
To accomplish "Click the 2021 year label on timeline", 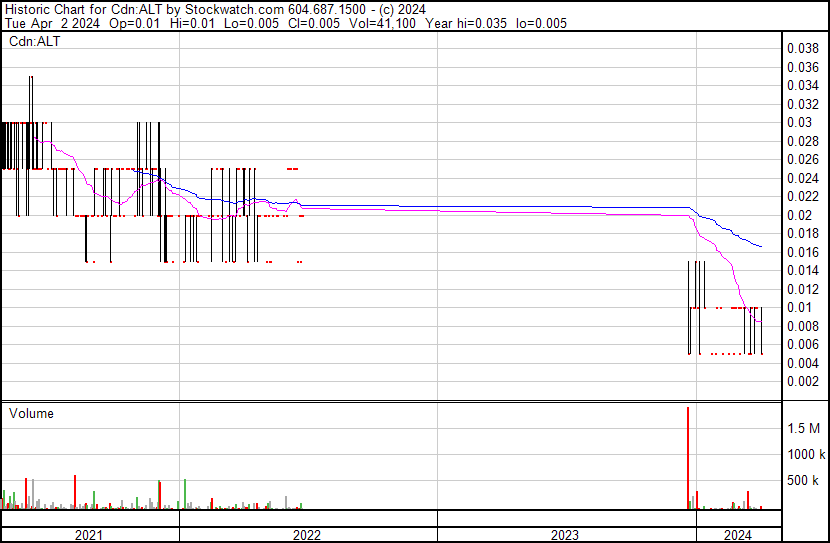I will click(x=89, y=535).
